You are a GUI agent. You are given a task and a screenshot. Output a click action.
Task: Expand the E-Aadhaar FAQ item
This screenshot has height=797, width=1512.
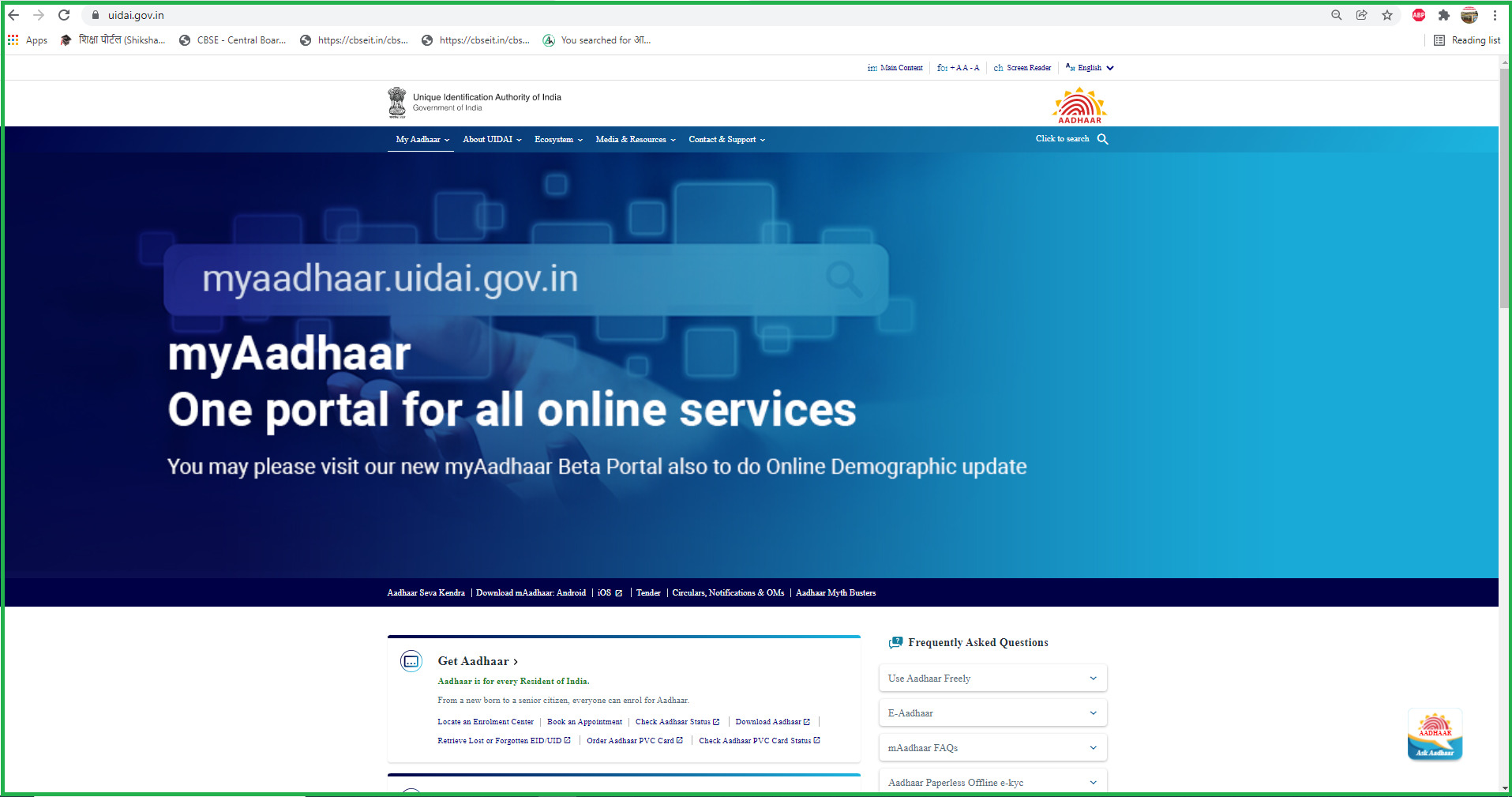coord(992,713)
